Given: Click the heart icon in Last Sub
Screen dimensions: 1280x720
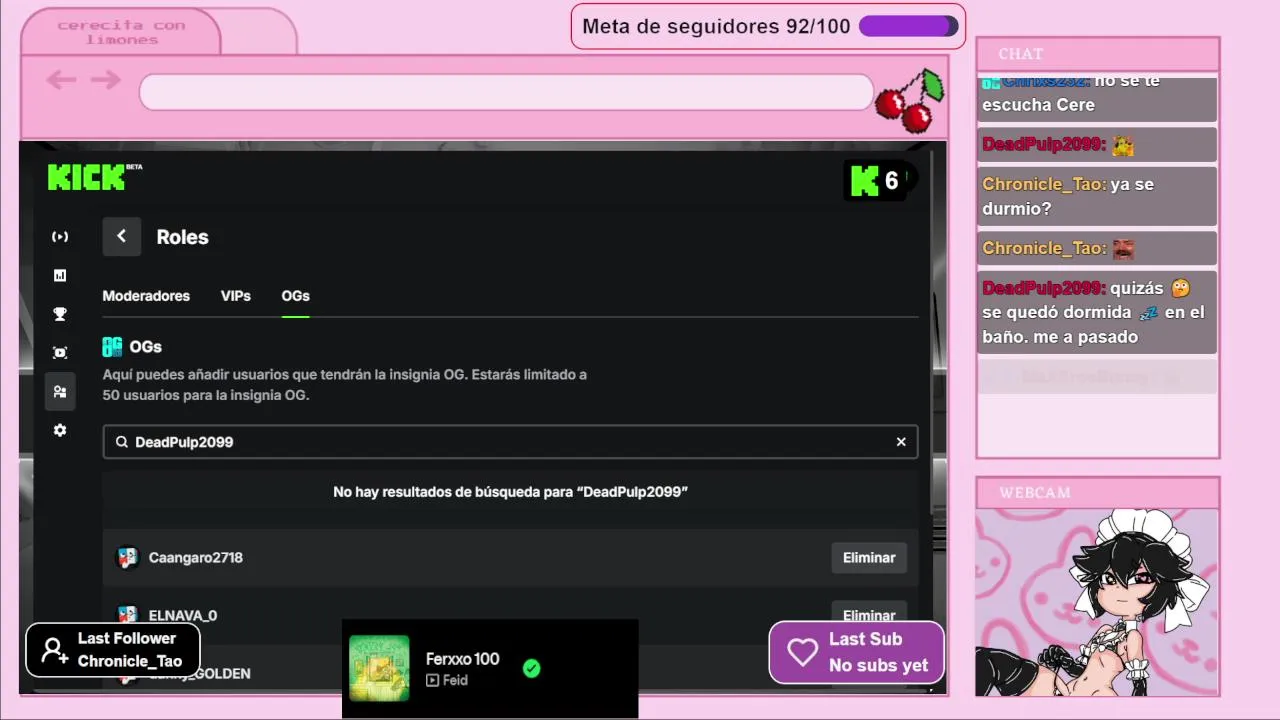Looking at the screenshot, I should pyautogui.click(x=802, y=652).
